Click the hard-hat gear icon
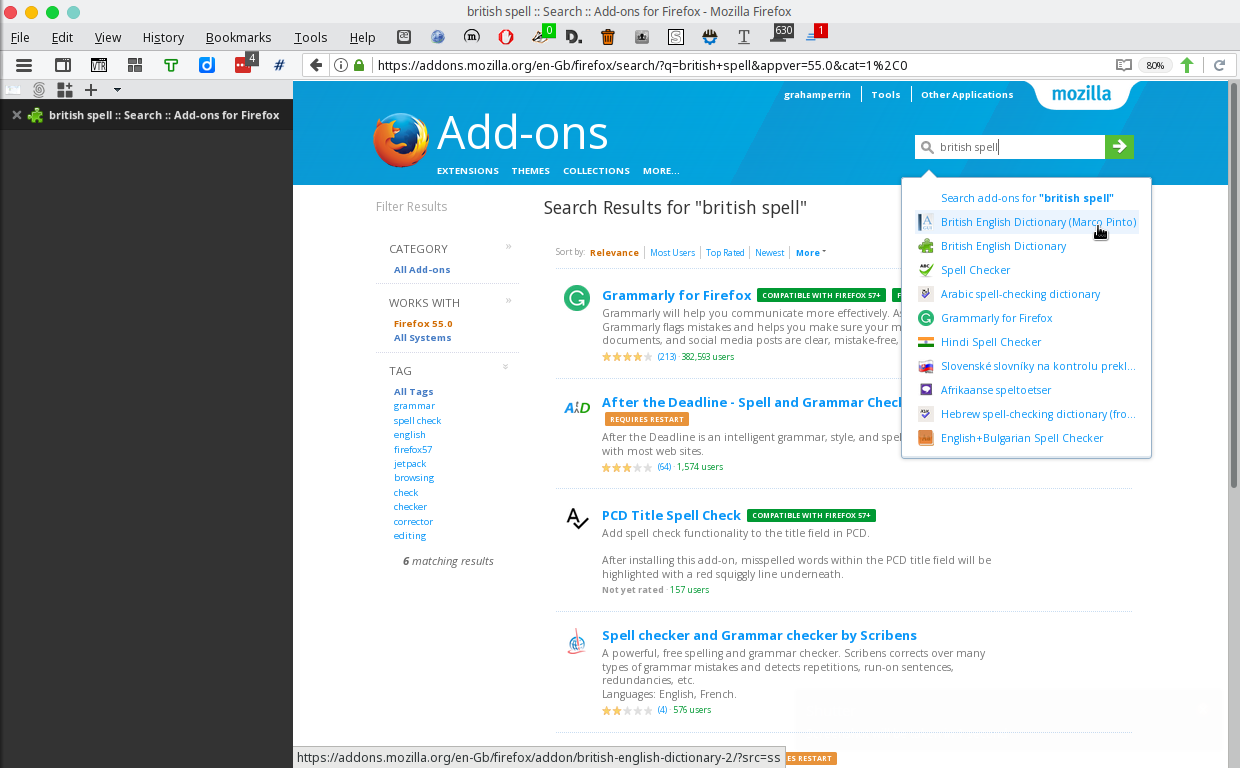The width and height of the screenshot is (1240, 768). click(710, 37)
